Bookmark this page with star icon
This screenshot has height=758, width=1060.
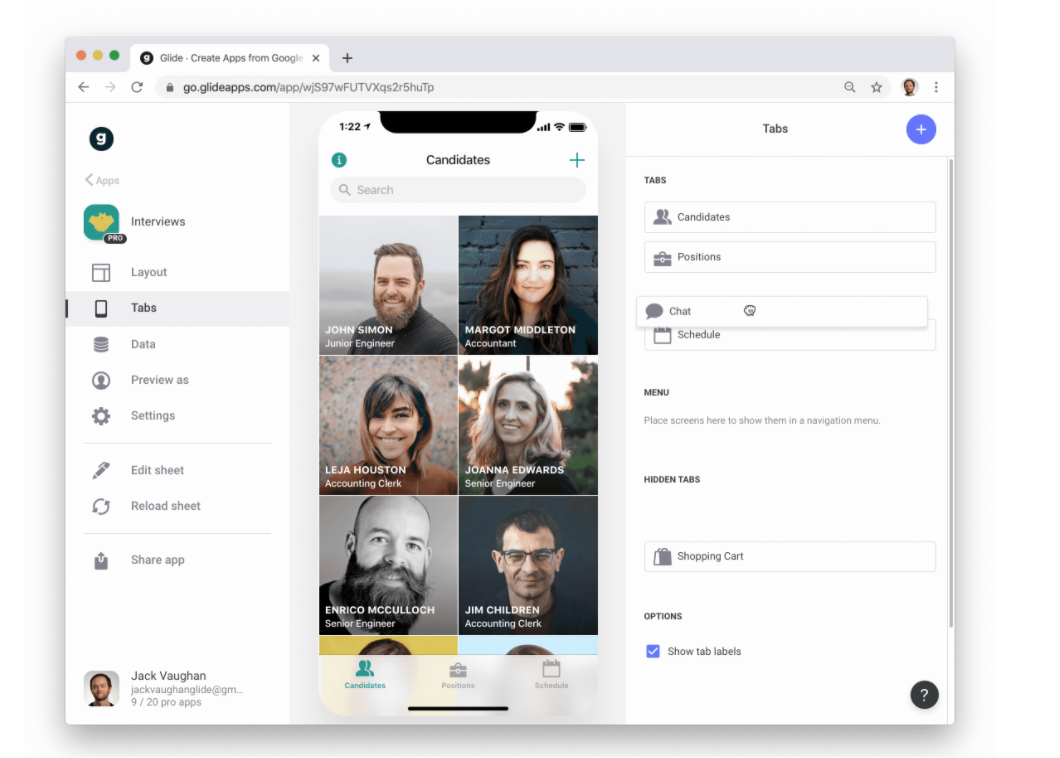click(877, 87)
